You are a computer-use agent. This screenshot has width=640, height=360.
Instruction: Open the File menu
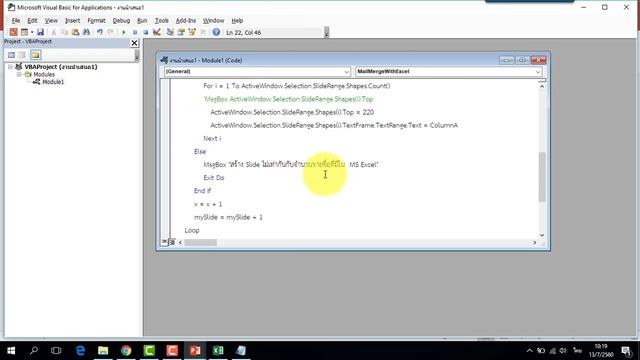[16, 20]
